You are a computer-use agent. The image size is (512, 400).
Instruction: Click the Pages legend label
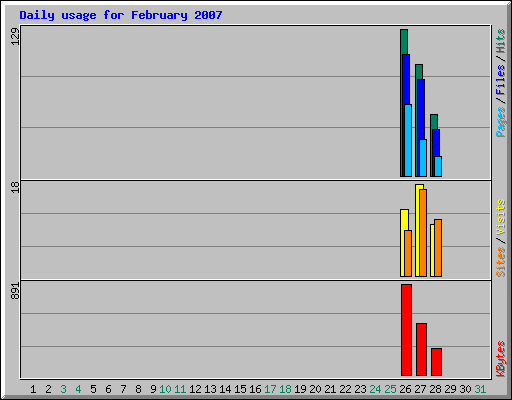click(x=500, y=122)
